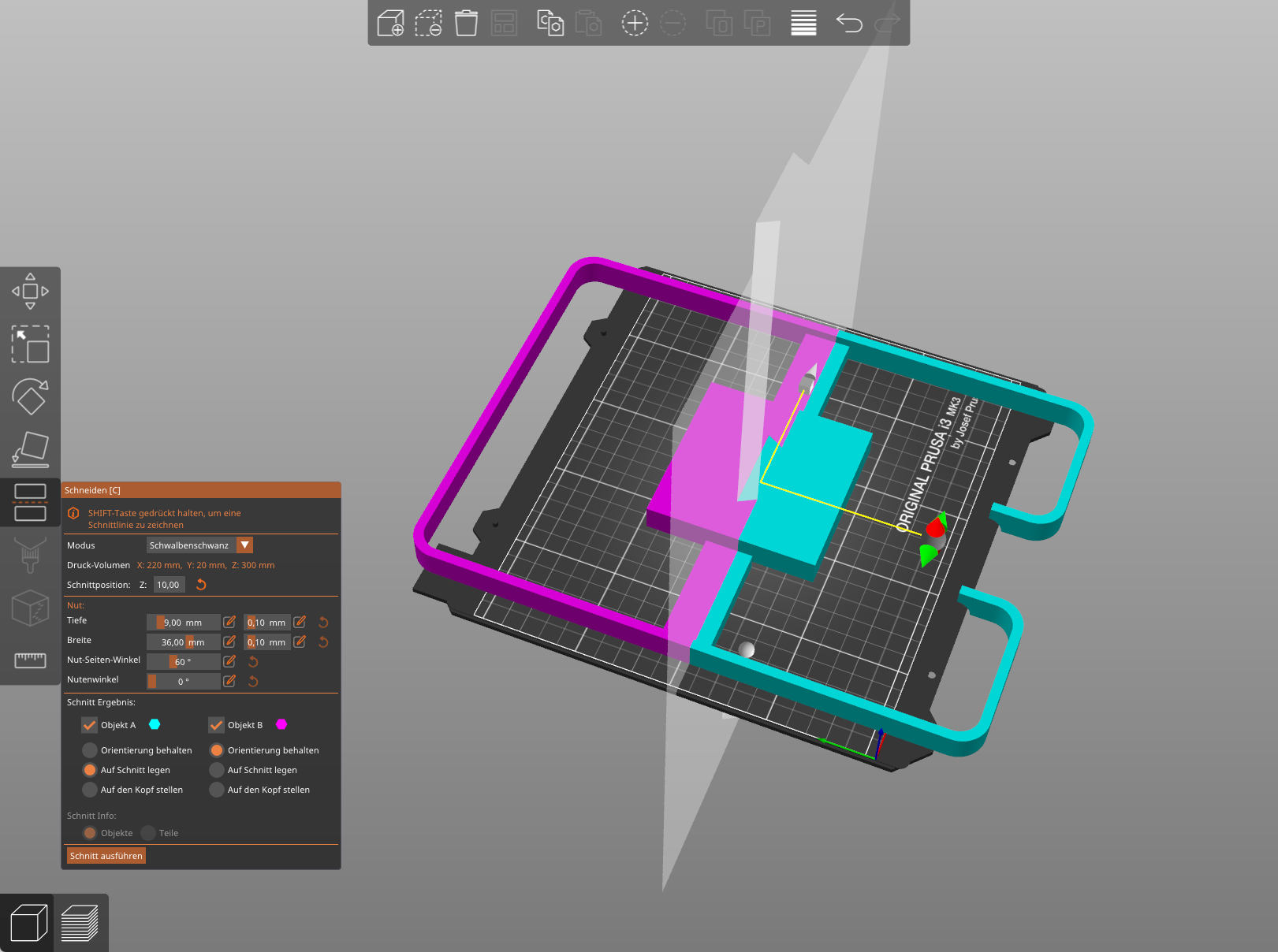1278x952 pixels.
Task: Click the Add object icon
Action: click(390, 23)
